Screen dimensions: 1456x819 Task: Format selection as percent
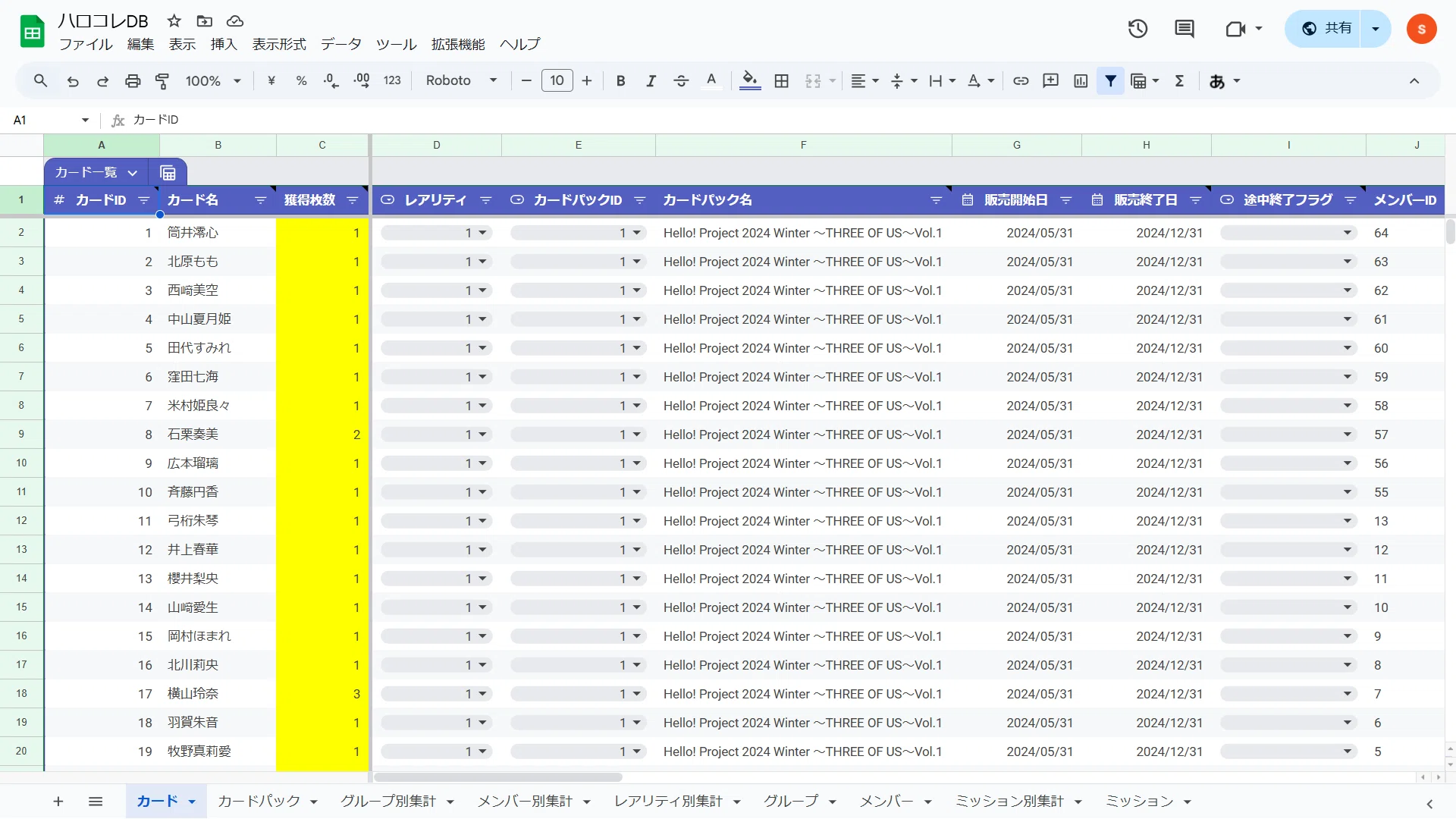pyautogui.click(x=301, y=80)
